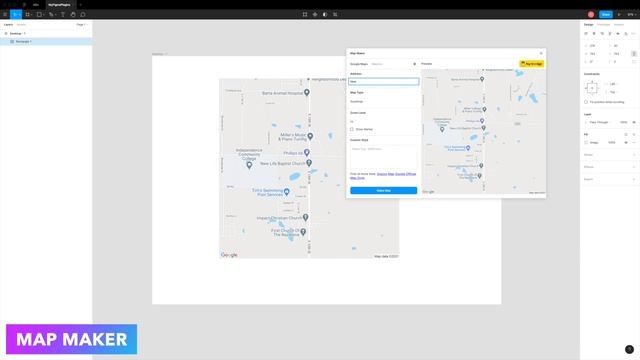Screen dimensions: 640x360
Task: Click the Align vertical centers icon
Action: (x=618, y=33)
